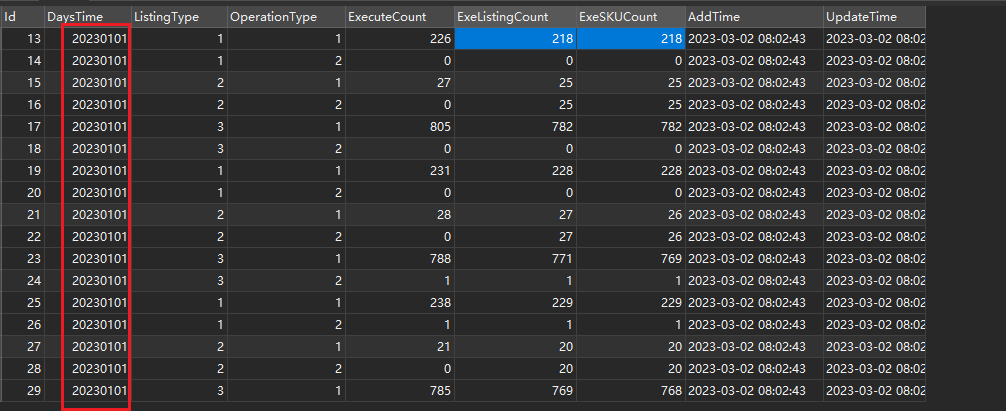Click ExeListingCount value 769 in row 29
The image size is (1006, 411).
515,390
